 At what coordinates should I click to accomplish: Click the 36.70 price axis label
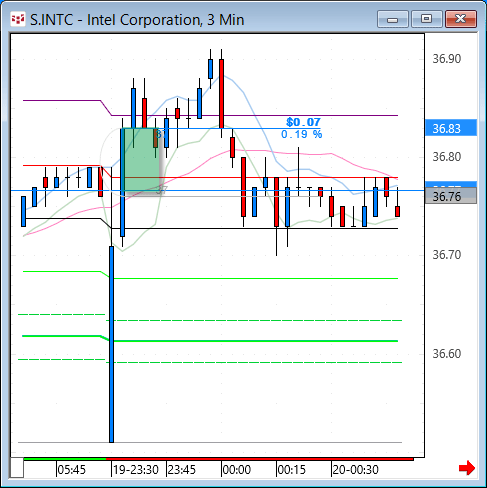(x=447, y=255)
